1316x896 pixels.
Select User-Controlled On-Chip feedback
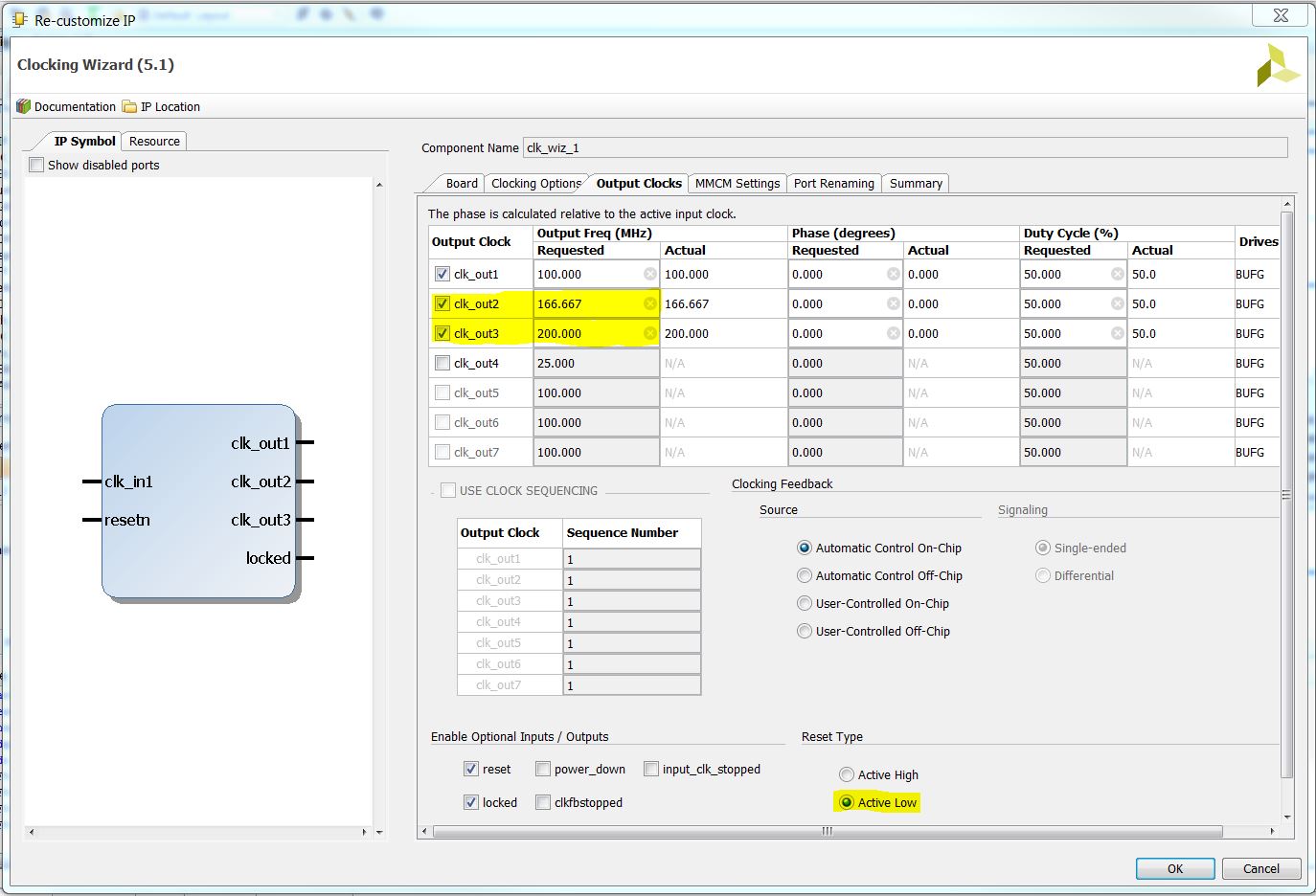[805, 603]
